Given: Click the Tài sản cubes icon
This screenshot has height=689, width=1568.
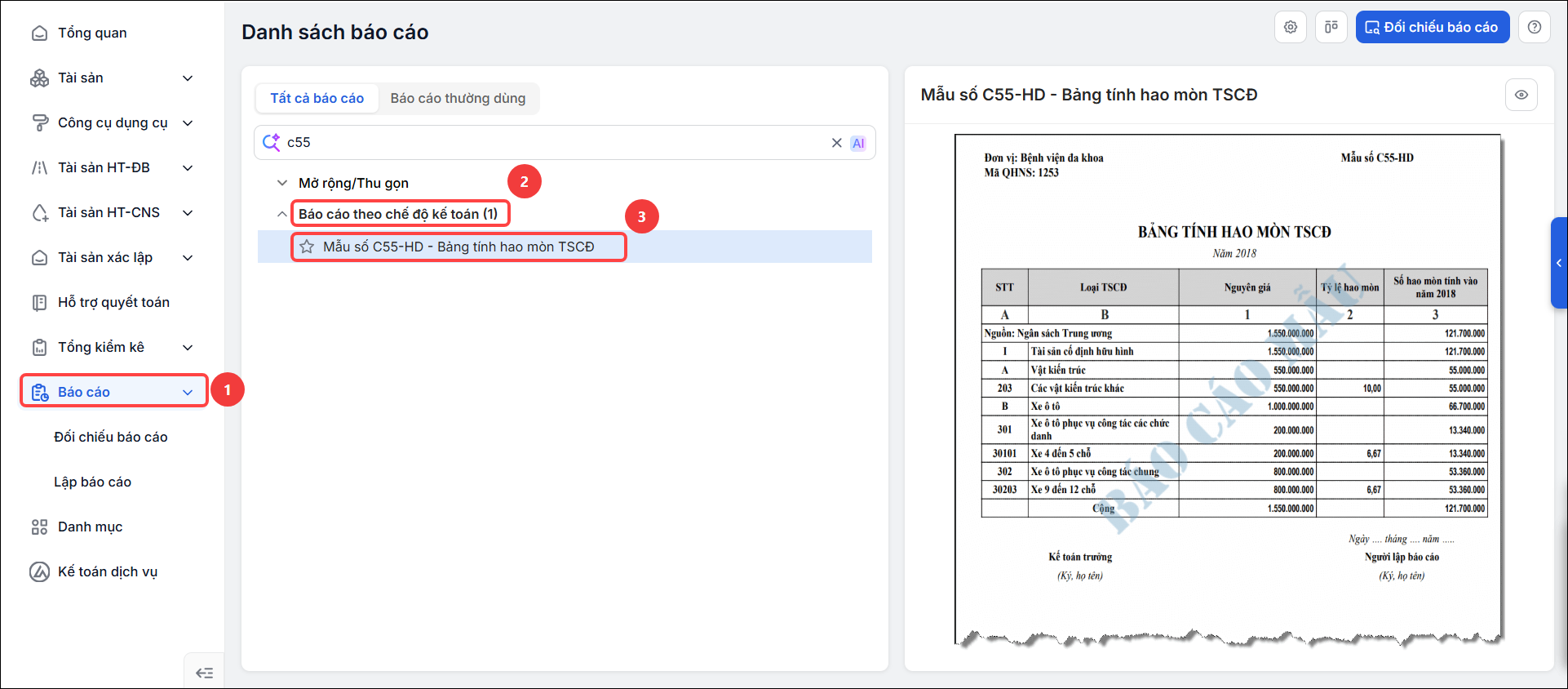Looking at the screenshot, I should (39, 78).
